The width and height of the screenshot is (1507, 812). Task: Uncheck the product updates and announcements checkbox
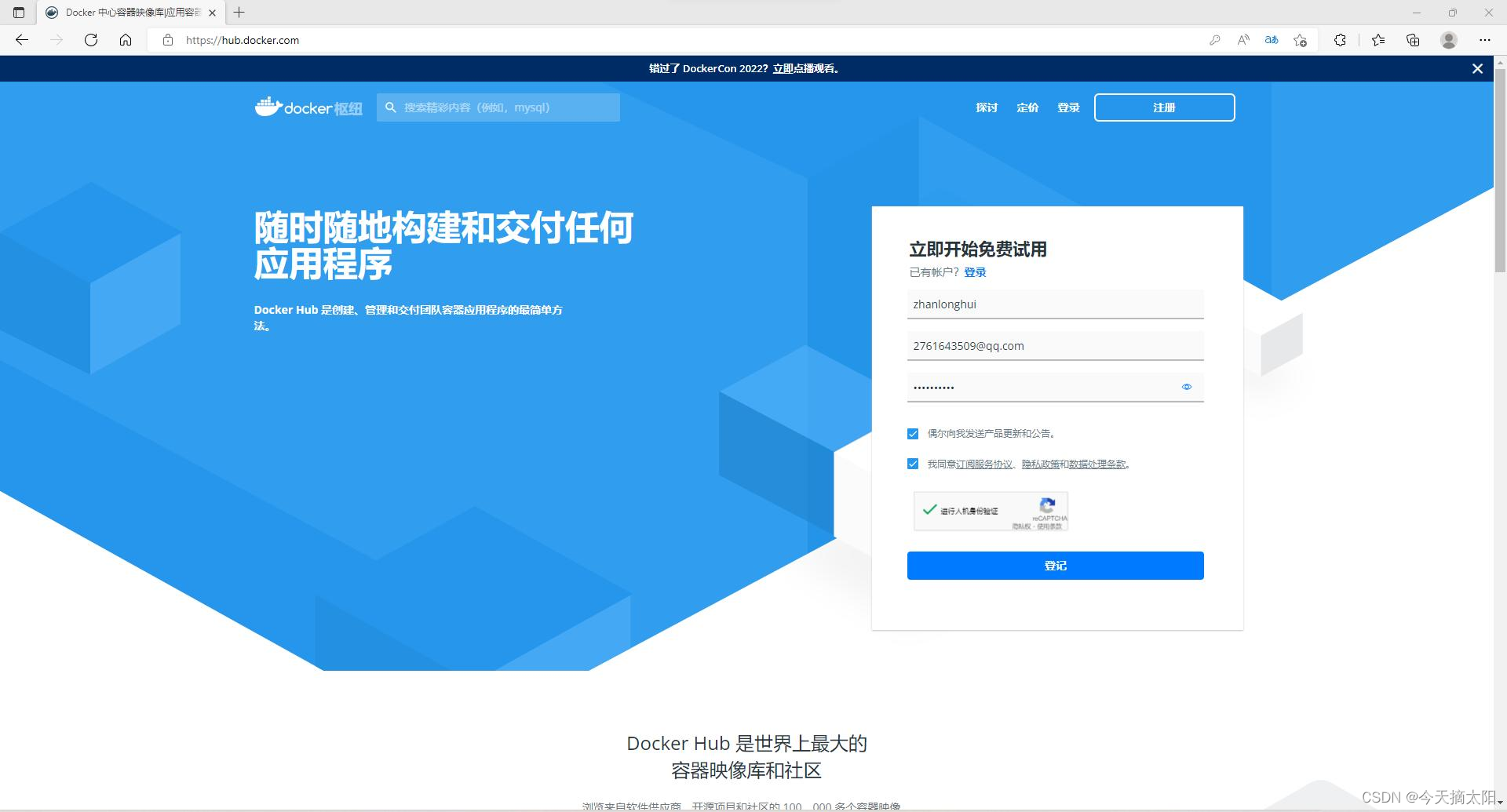pyautogui.click(x=913, y=434)
